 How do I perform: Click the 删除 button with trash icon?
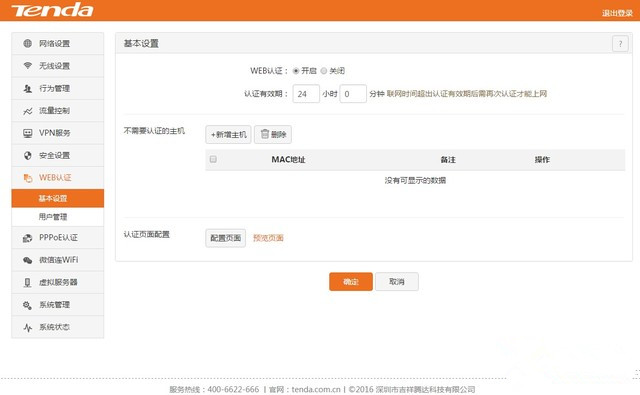tap(273, 135)
